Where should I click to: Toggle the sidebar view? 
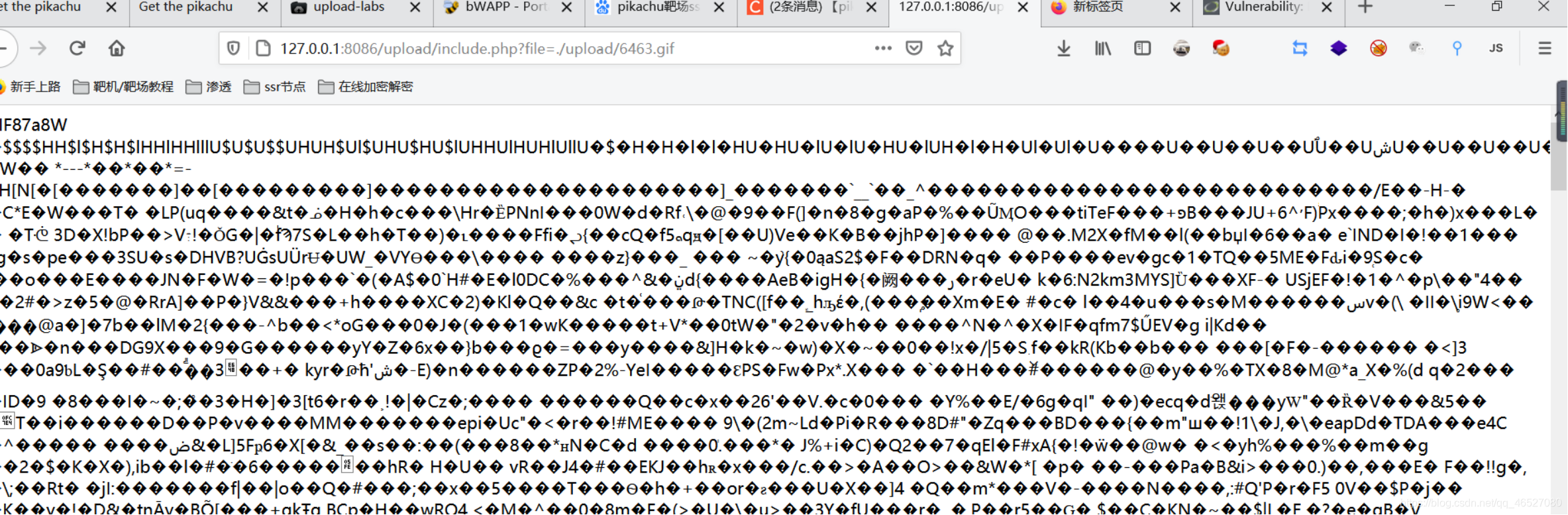point(1142,48)
